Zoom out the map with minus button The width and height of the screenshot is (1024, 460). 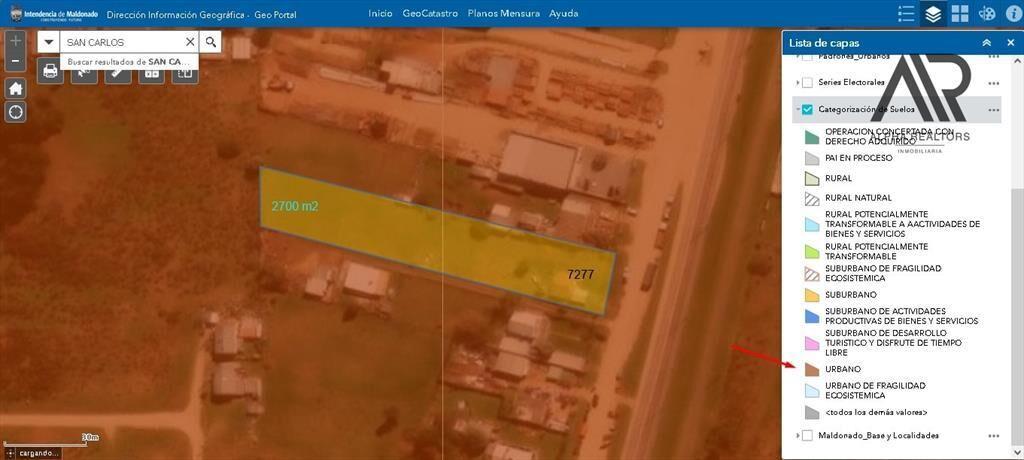pyautogui.click(x=16, y=61)
